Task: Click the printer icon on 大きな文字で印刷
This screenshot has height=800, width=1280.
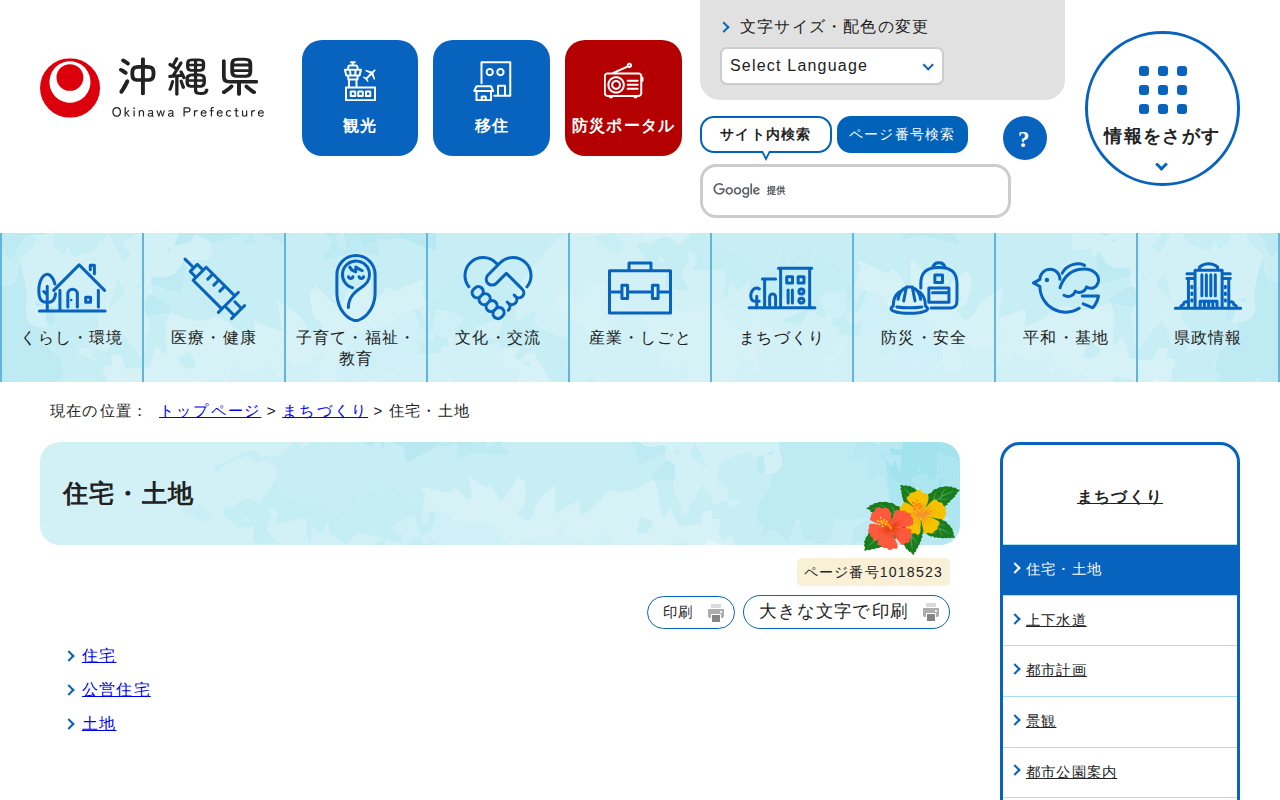Action: click(x=931, y=613)
